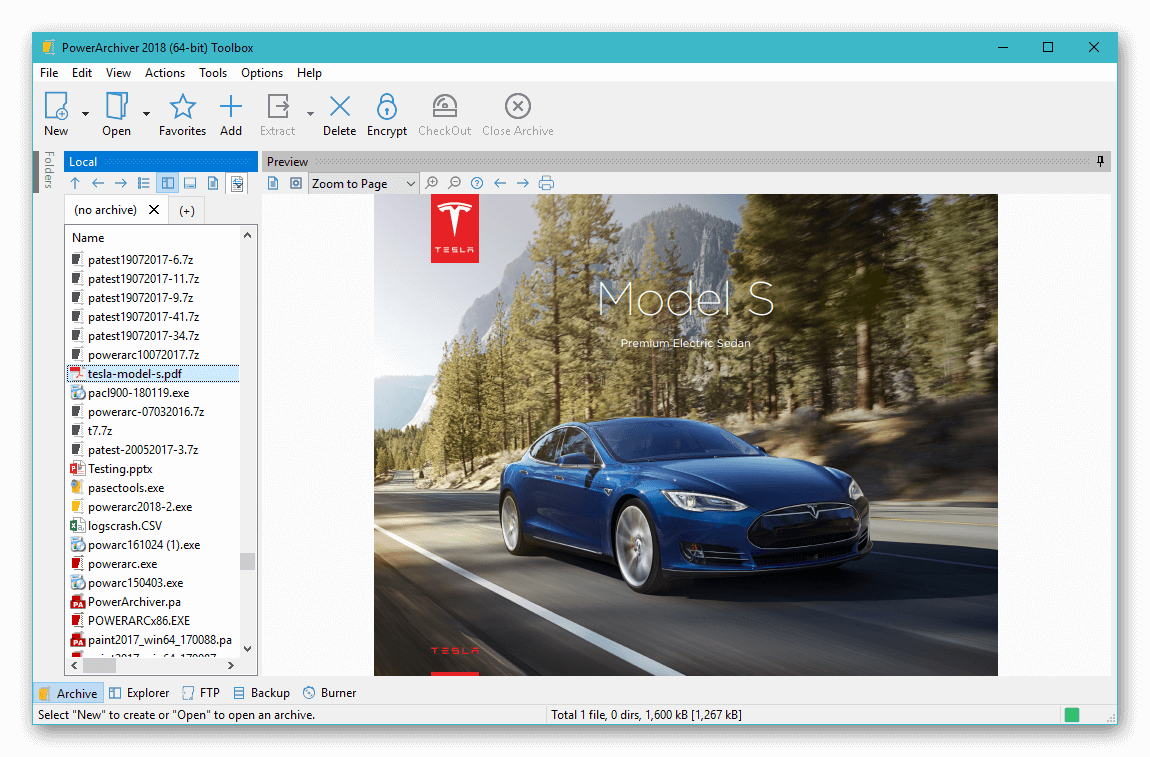Open the Tools menu
The image size is (1150, 757).
213,73
